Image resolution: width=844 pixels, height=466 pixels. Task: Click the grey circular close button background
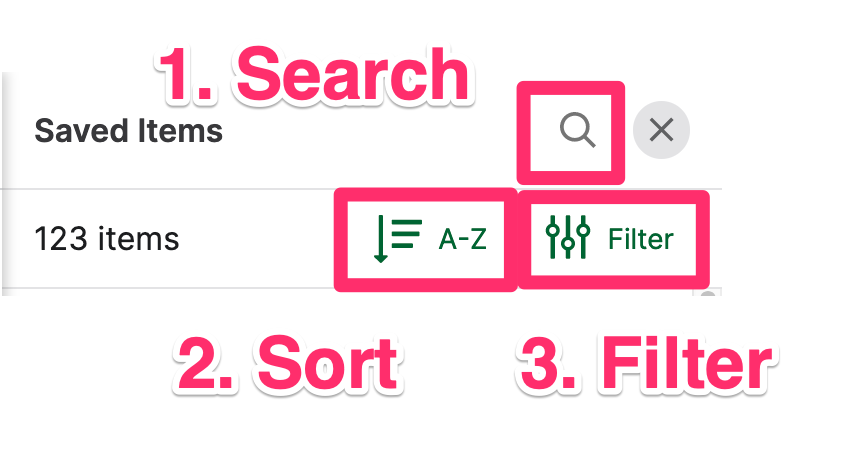pyautogui.click(x=661, y=130)
